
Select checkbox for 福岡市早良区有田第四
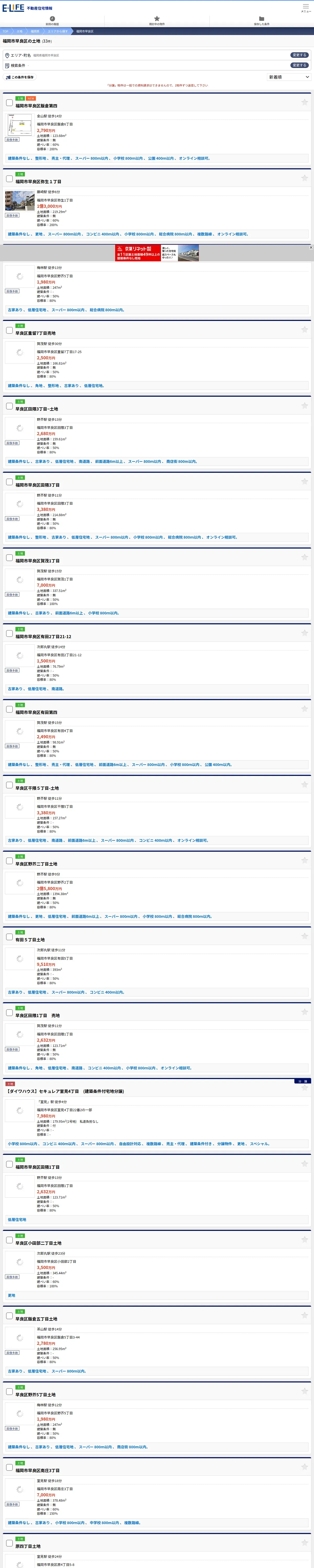[x=9, y=709]
